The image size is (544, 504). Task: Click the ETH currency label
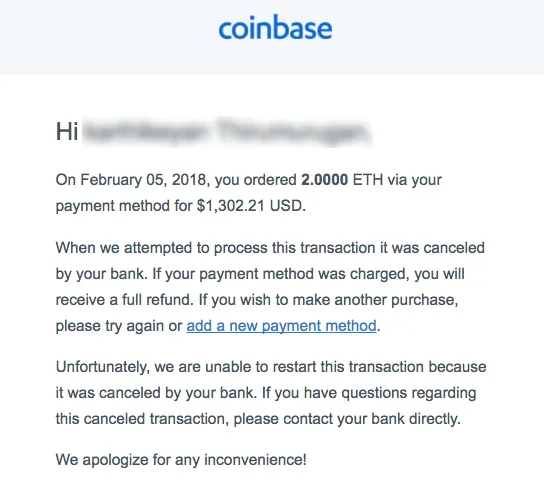368,180
